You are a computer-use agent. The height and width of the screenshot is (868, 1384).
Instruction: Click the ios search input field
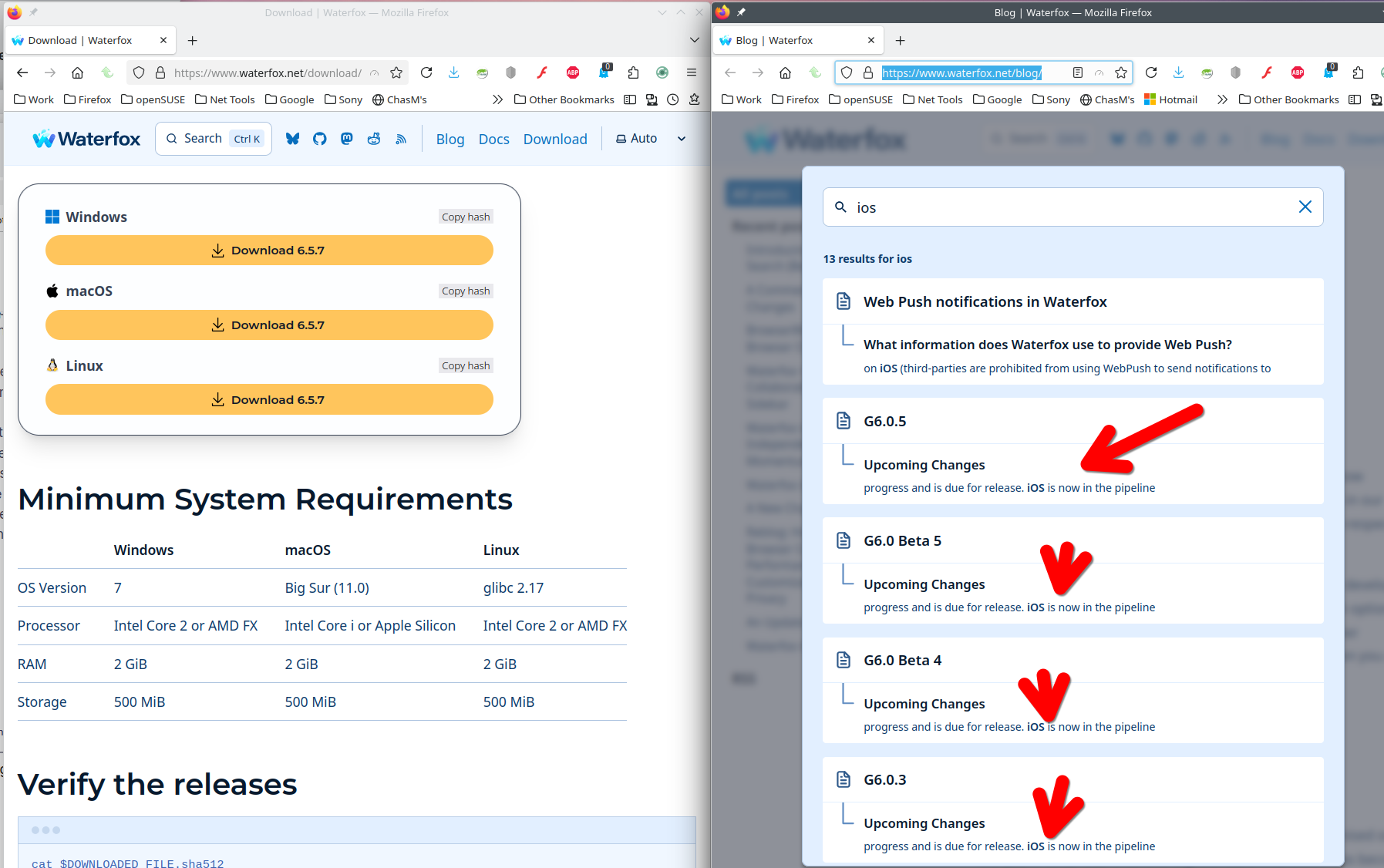click(x=1073, y=207)
